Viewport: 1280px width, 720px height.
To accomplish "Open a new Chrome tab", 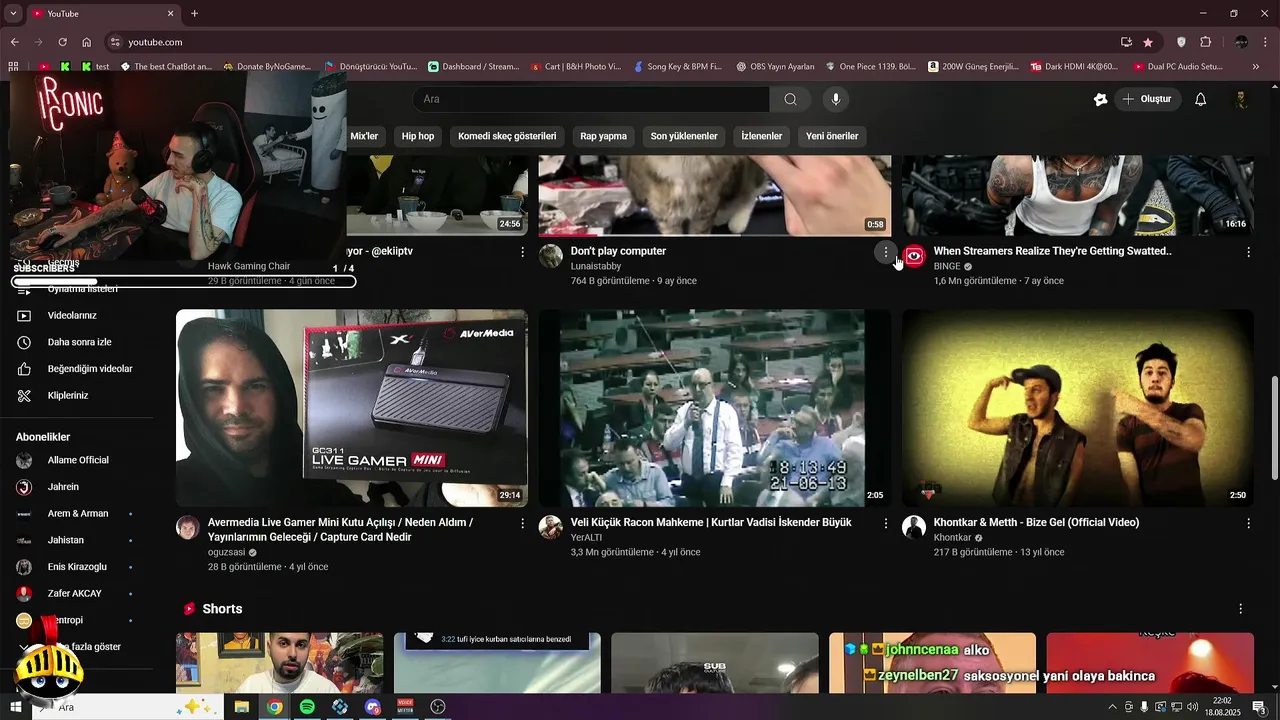I will tap(194, 13).
